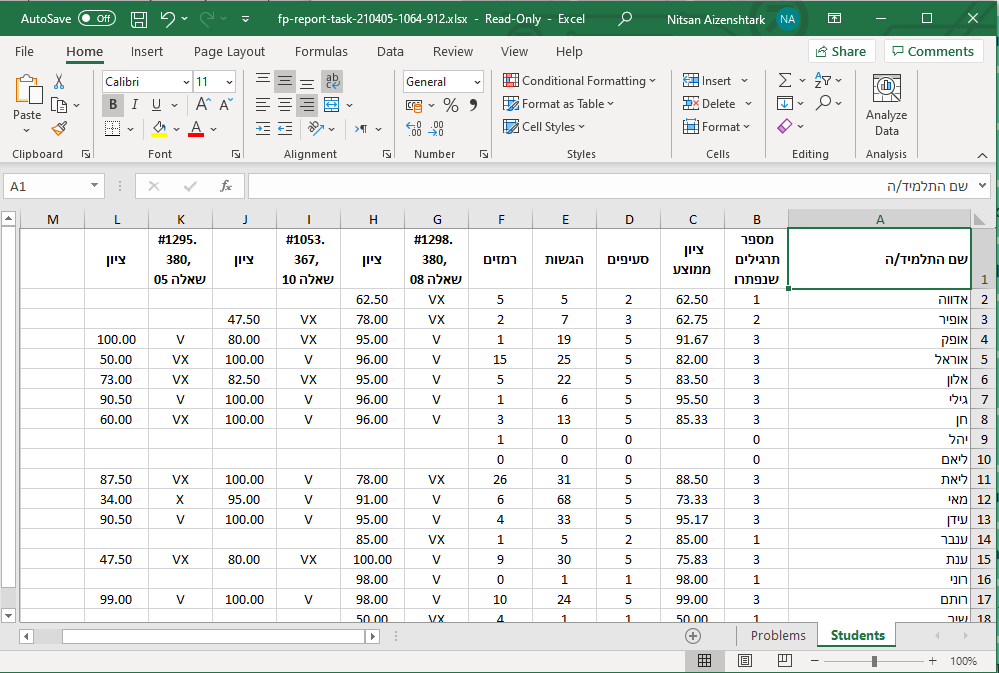Click the Percent Style button

(x=451, y=105)
